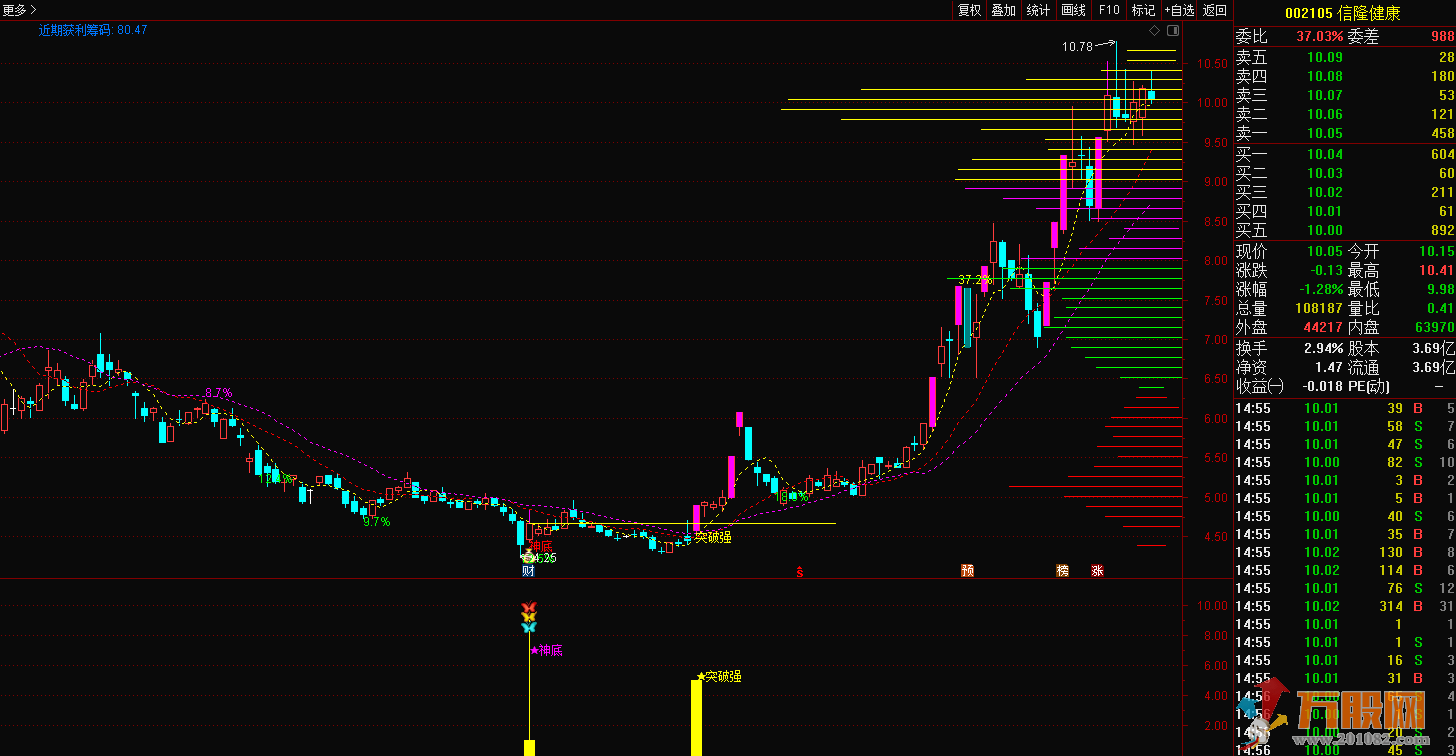
Task: Click the 返回 back button
Action: [1215, 10]
